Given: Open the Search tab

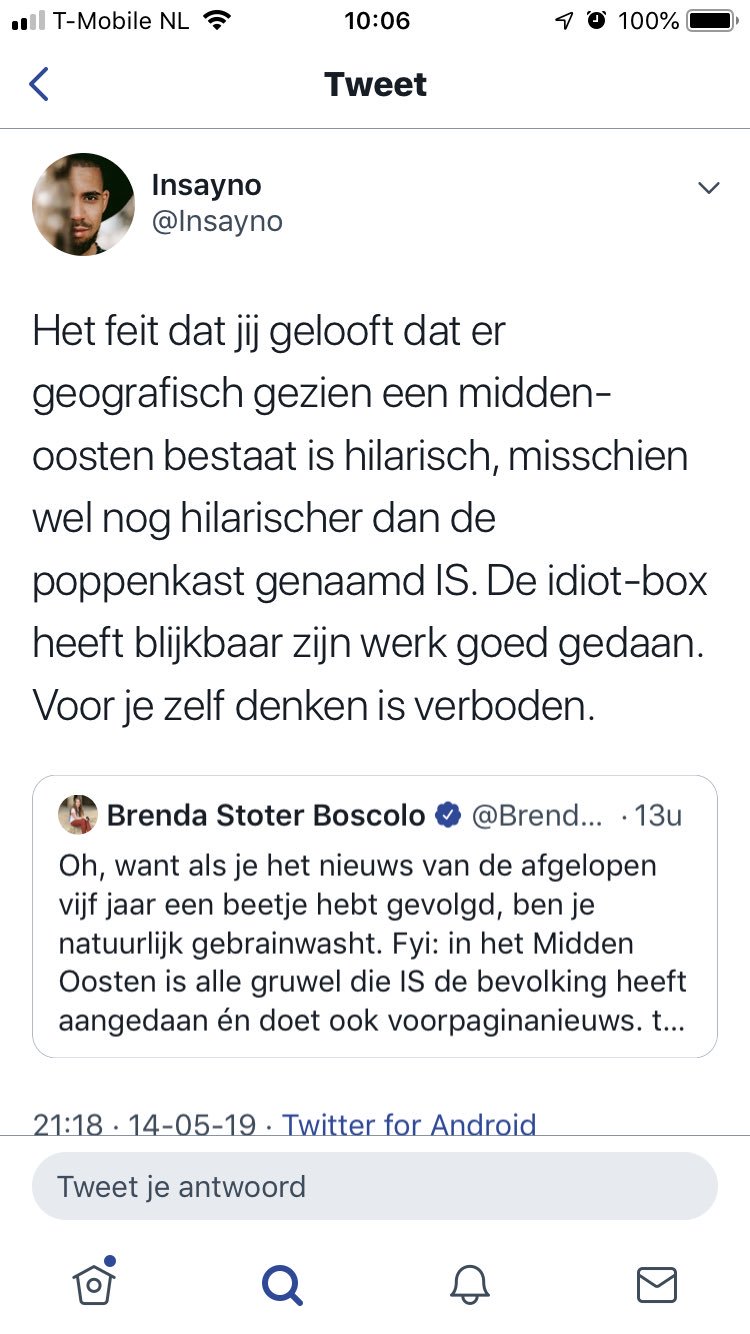Looking at the screenshot, I should click(281, 1283).
